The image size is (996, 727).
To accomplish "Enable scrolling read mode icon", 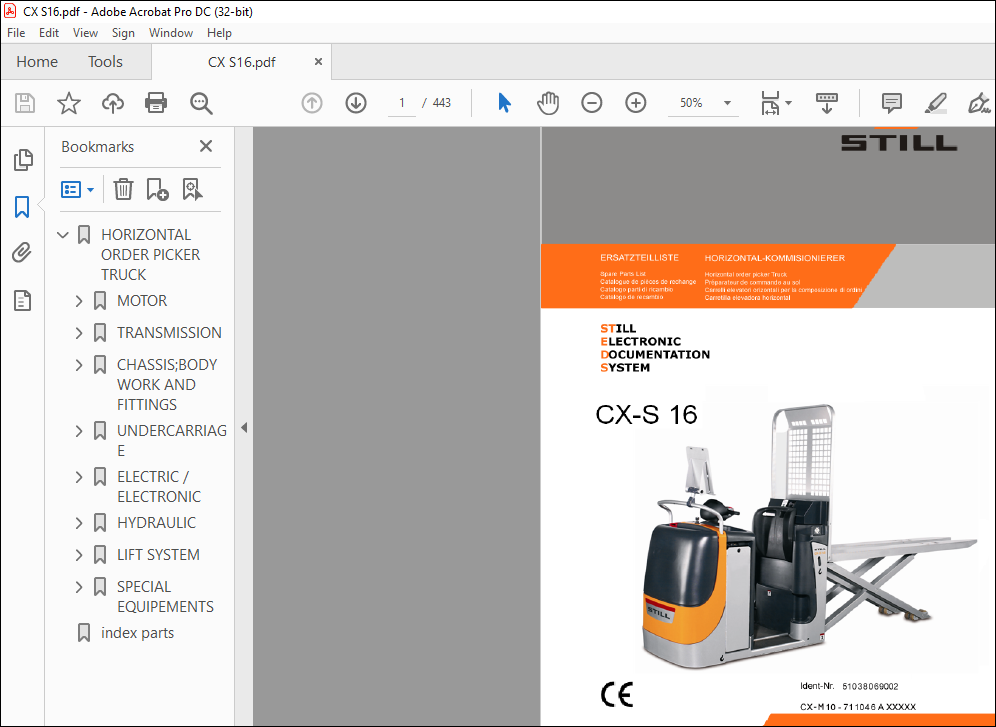I will [x=826, y=103].
